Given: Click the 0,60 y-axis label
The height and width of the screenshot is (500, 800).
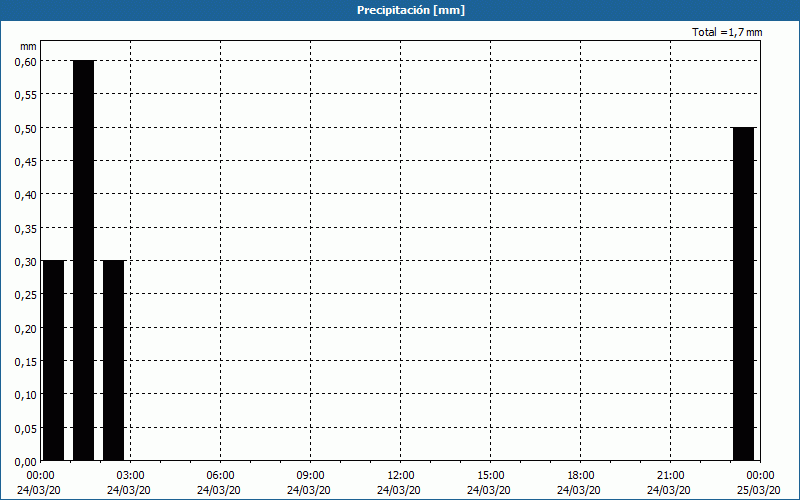Looking at the screenshot, I should (26, 62).
